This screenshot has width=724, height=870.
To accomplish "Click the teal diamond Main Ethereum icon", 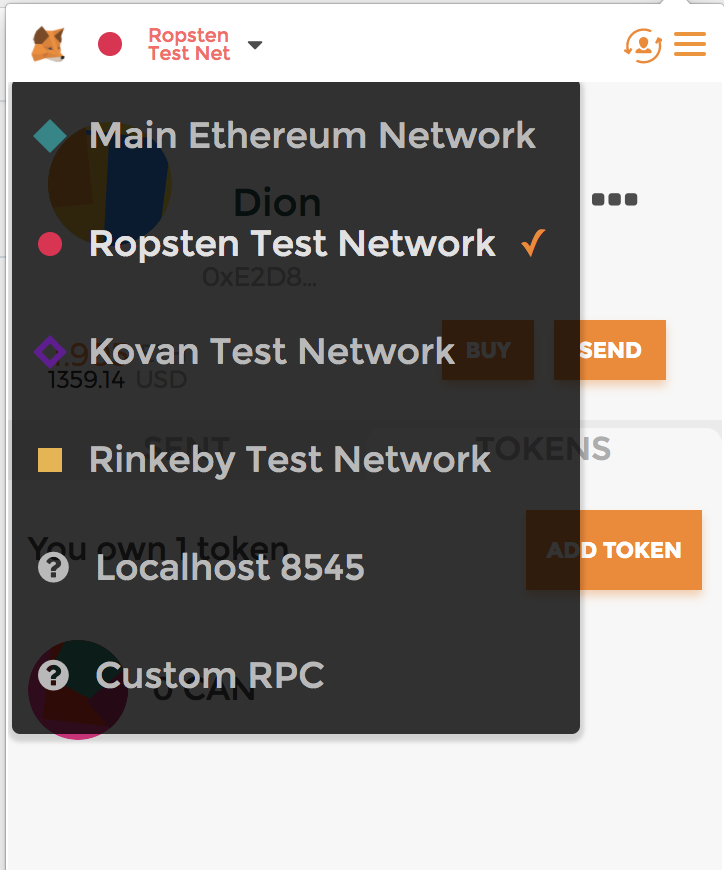I will point(50,136).
